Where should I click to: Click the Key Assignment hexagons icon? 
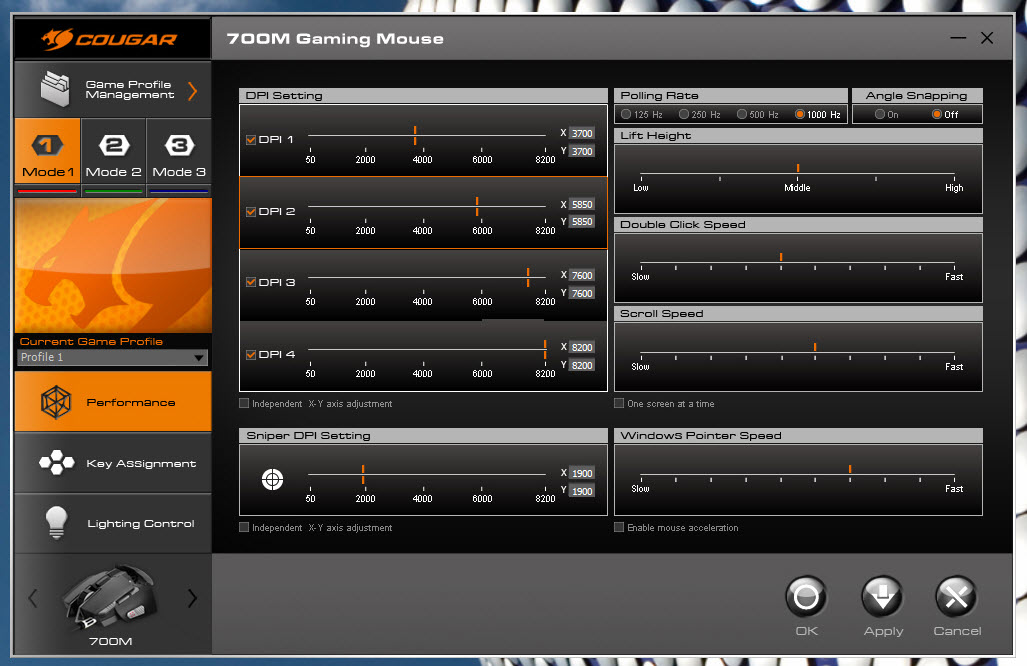(x=56, y=462)
